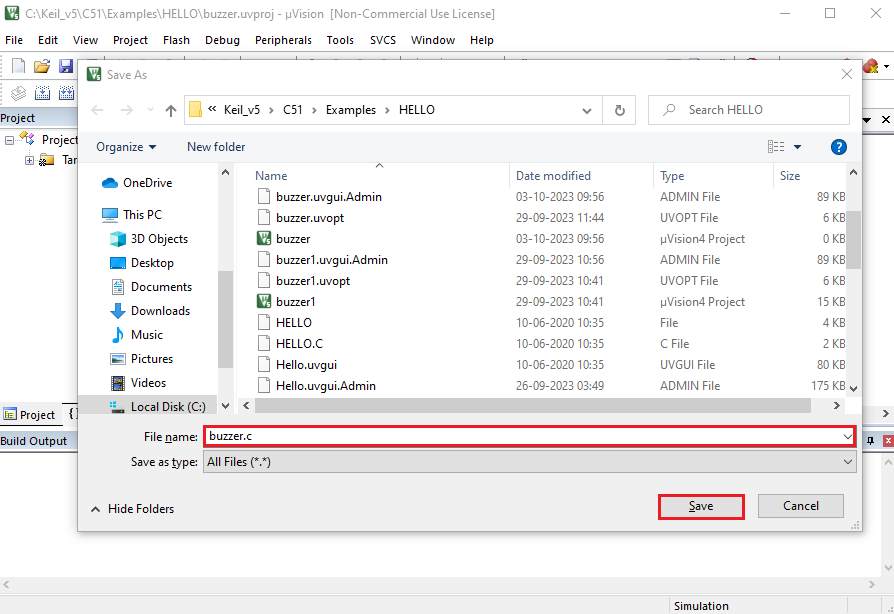The width and height of the screenshot is (894, 614).
Task: Select This PC in the navigation pane
Action: pos(132,215)
